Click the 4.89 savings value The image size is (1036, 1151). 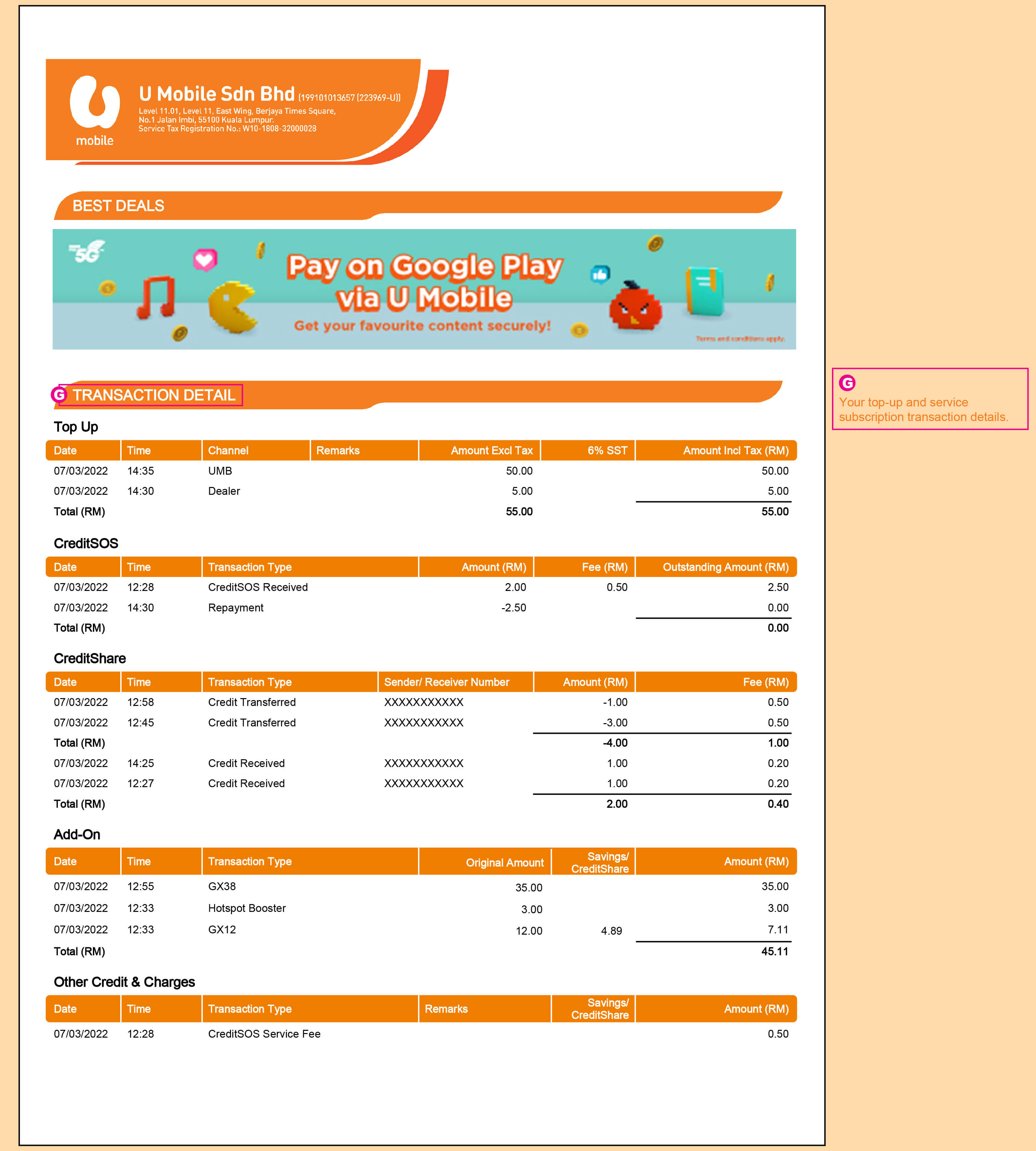(611, 931)
